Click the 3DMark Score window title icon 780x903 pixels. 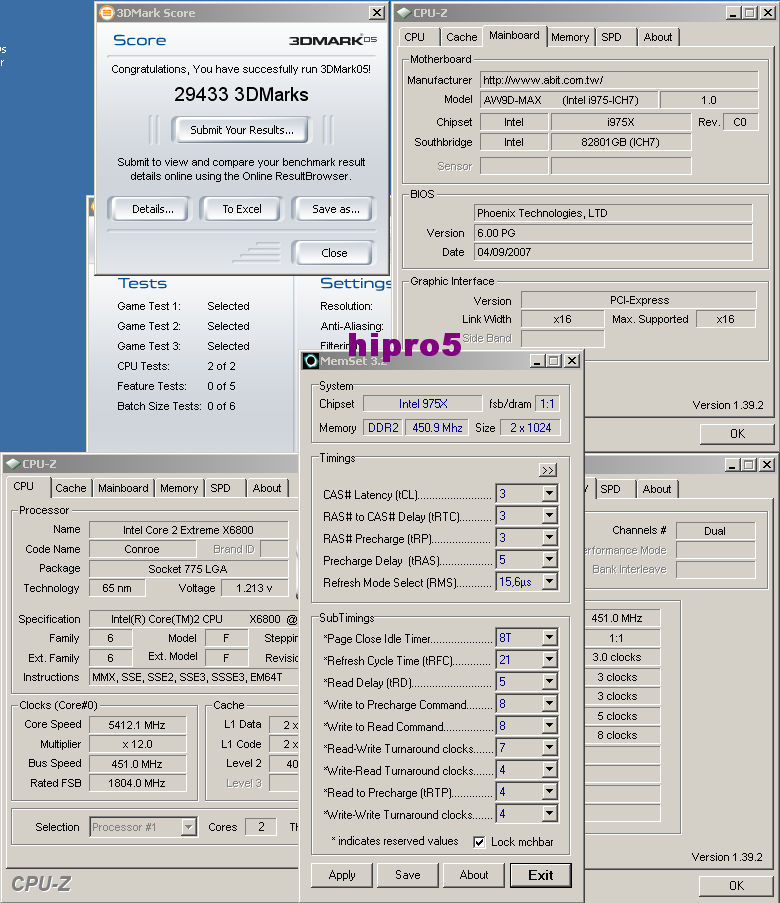[107, 13]
